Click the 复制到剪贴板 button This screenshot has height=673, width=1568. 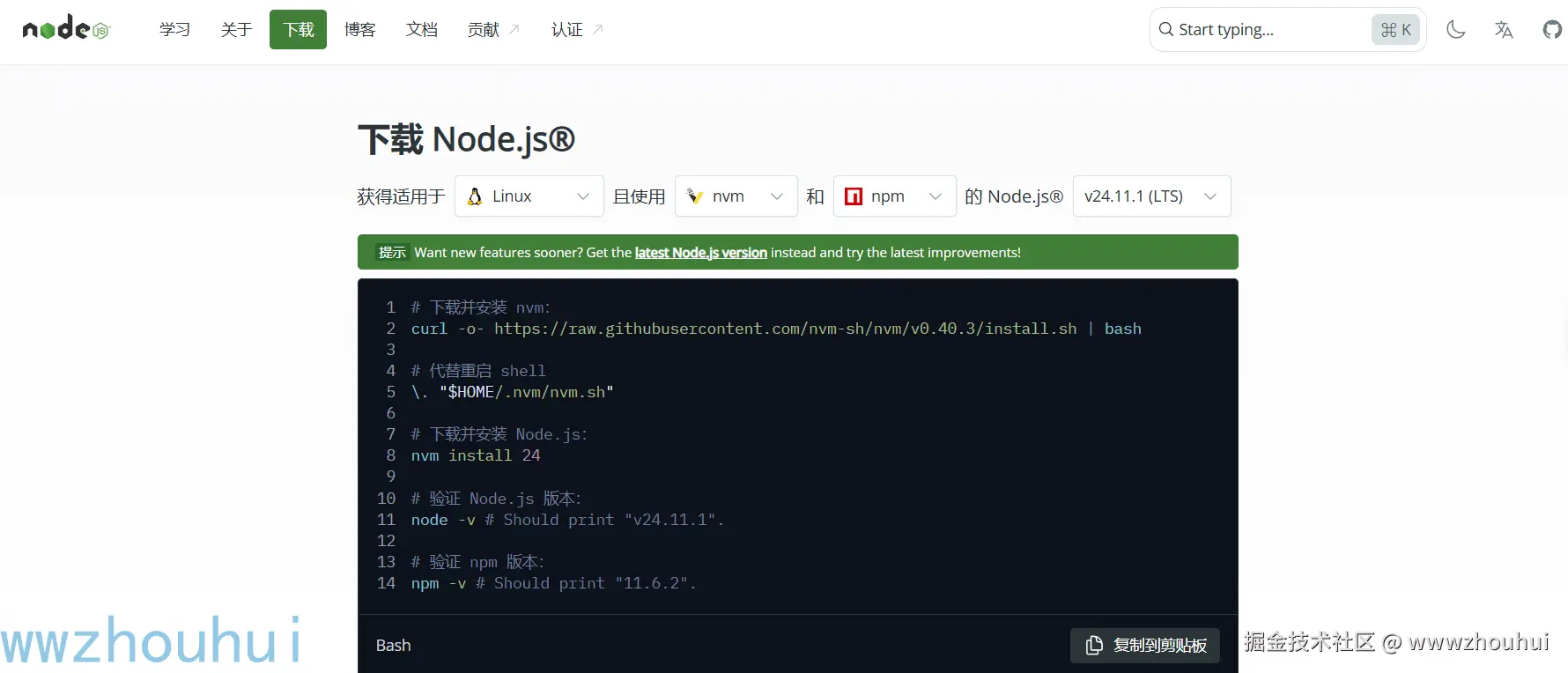point(1145,646)
